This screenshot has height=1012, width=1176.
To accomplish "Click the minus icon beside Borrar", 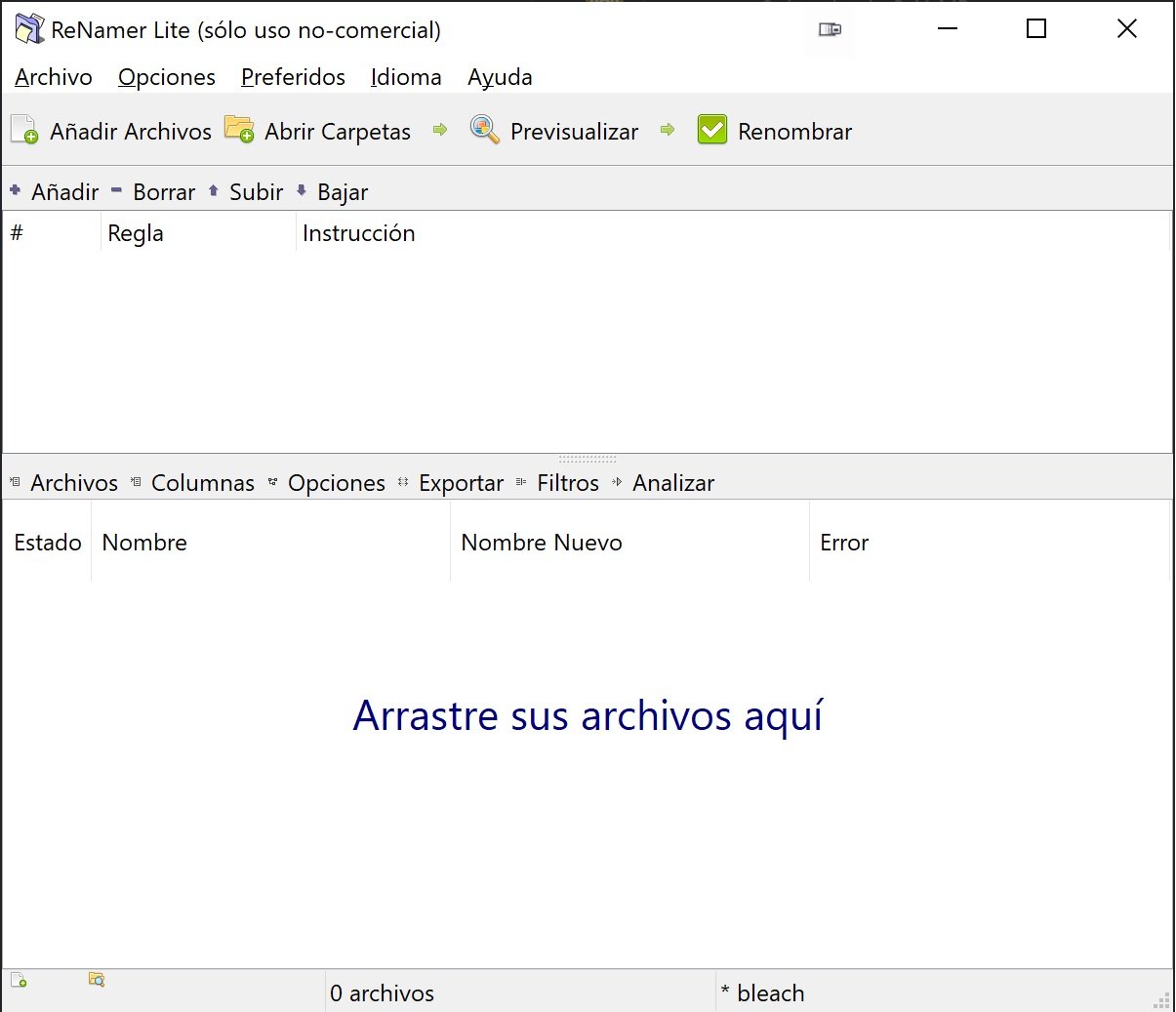I will pyautogui.click(x=116, y=190).
